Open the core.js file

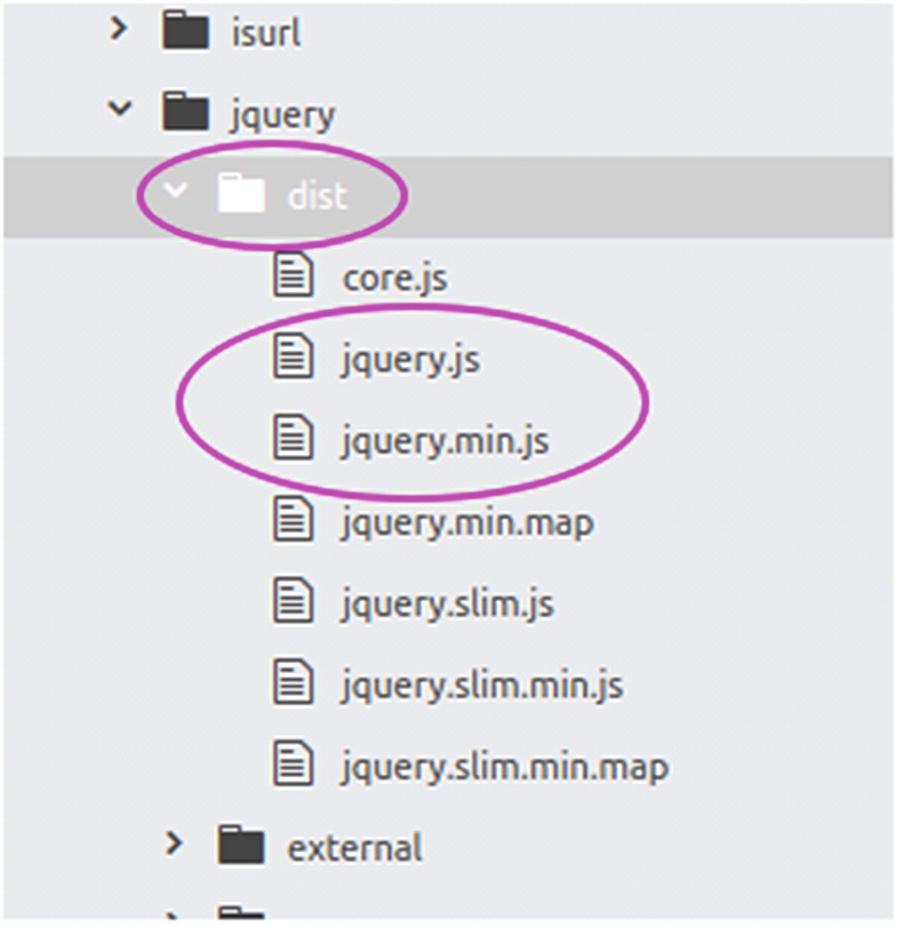tap(394, 279)
